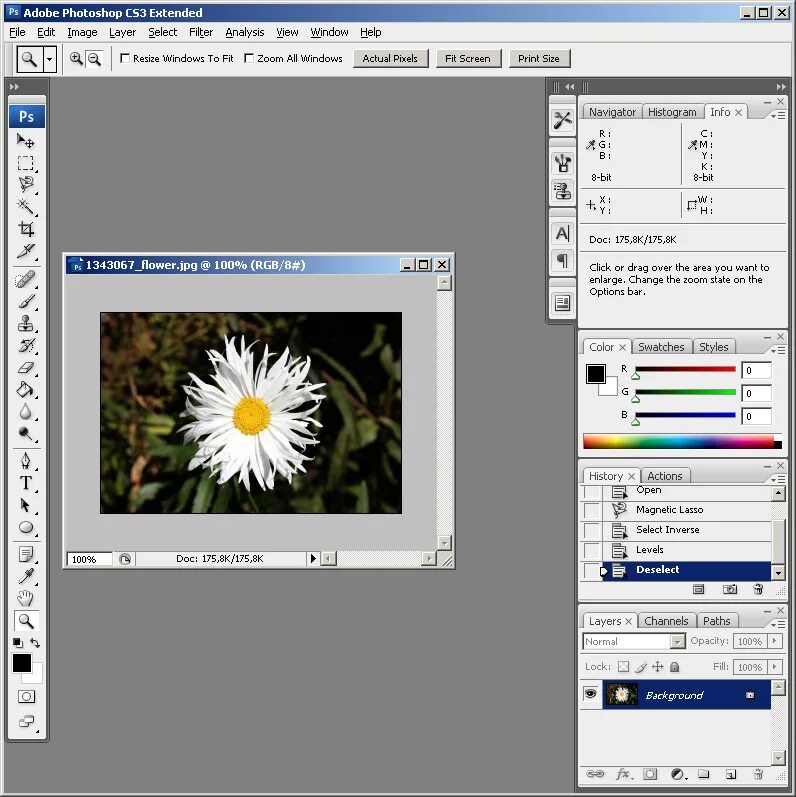Select the Healing Brush tool
This screenshot has width=796, height=797.
25,279
